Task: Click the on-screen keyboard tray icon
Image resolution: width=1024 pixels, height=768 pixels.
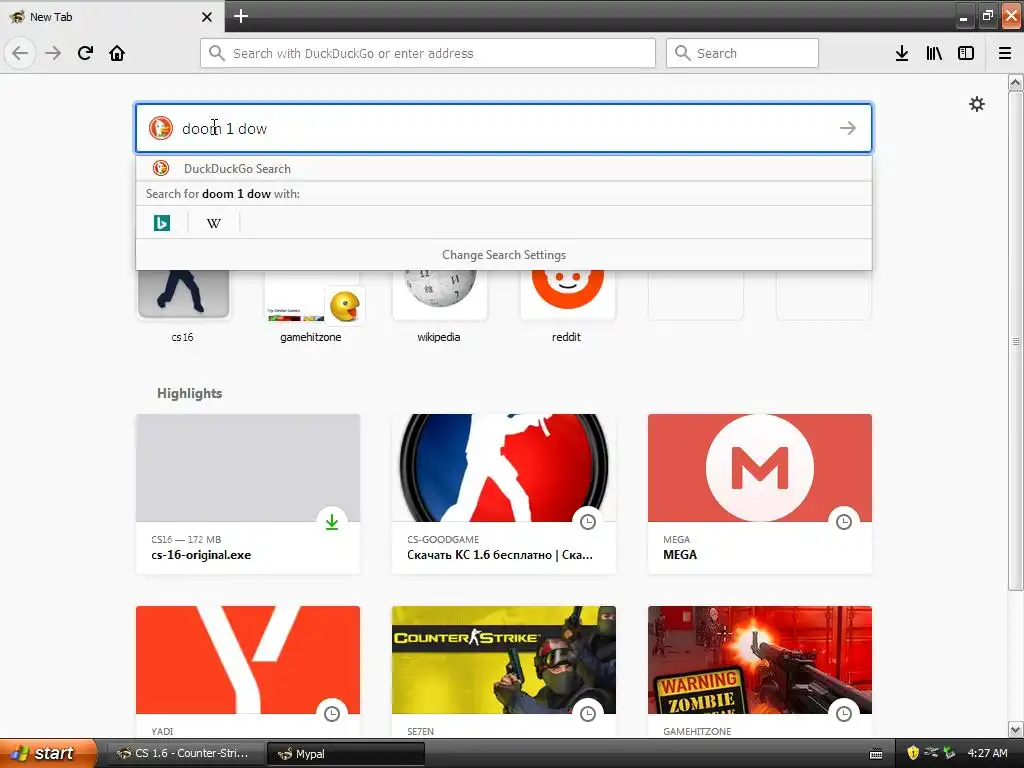Action: pos(876,754)
